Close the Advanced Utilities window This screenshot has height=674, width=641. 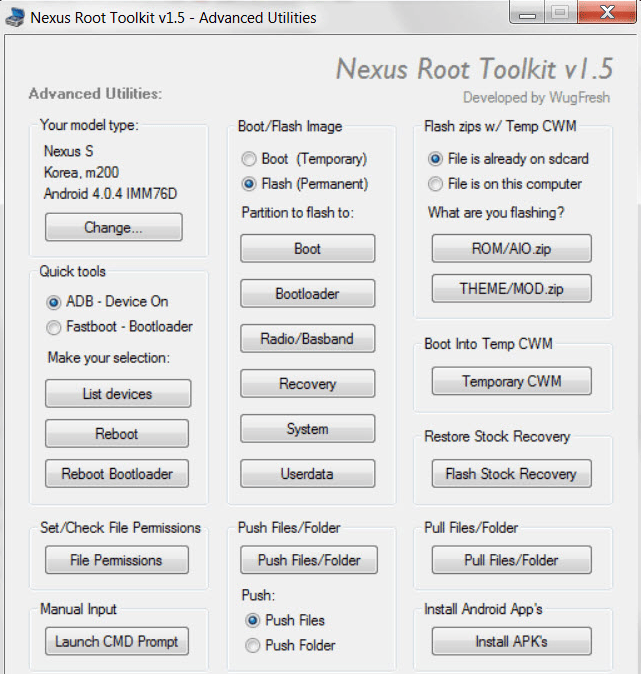(x=607, y=12)
